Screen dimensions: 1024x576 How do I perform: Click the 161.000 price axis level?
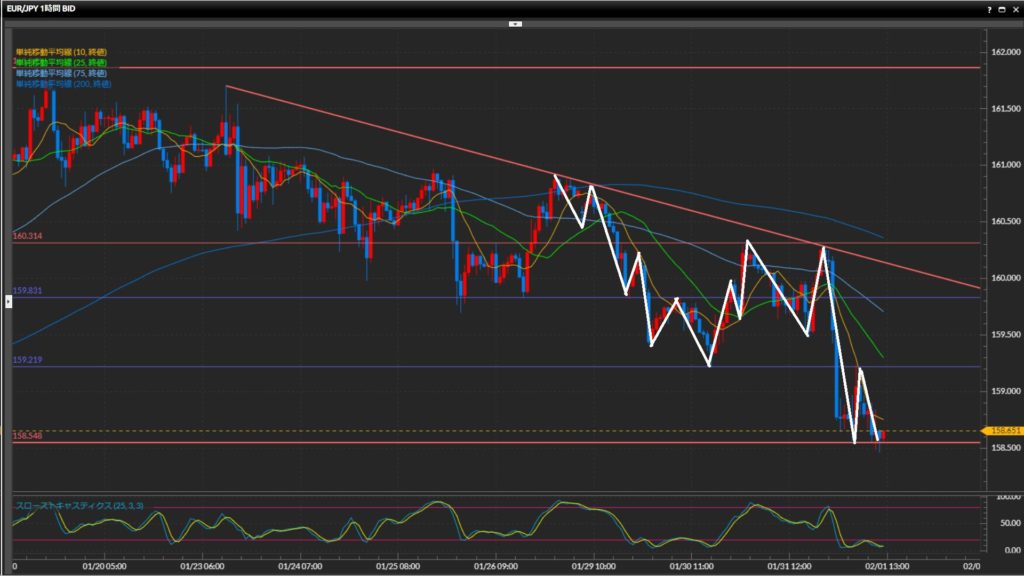(1001, 164)
